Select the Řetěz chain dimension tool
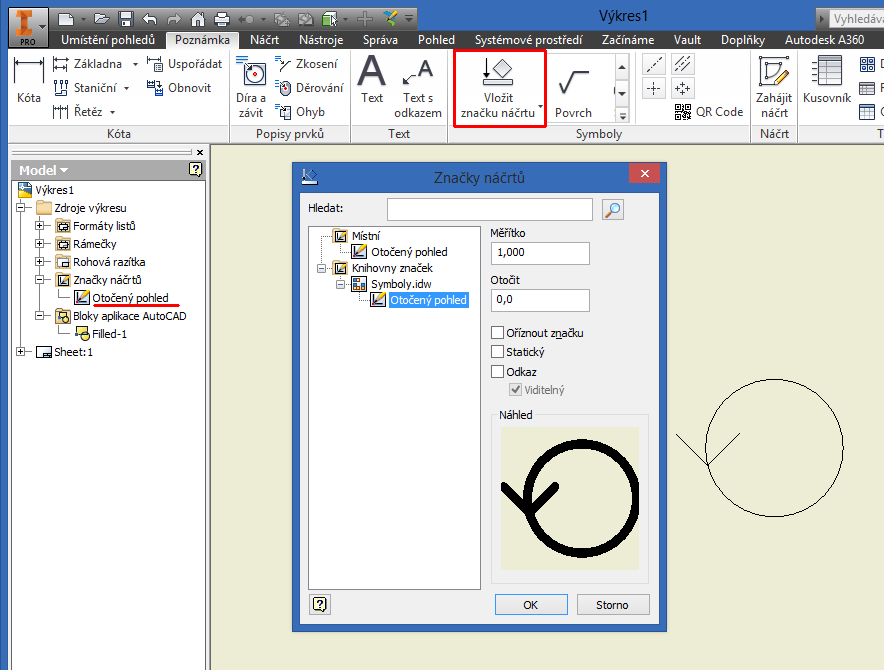Image resolution: width=884 pixels, height=670 pixels. (78, 112)
